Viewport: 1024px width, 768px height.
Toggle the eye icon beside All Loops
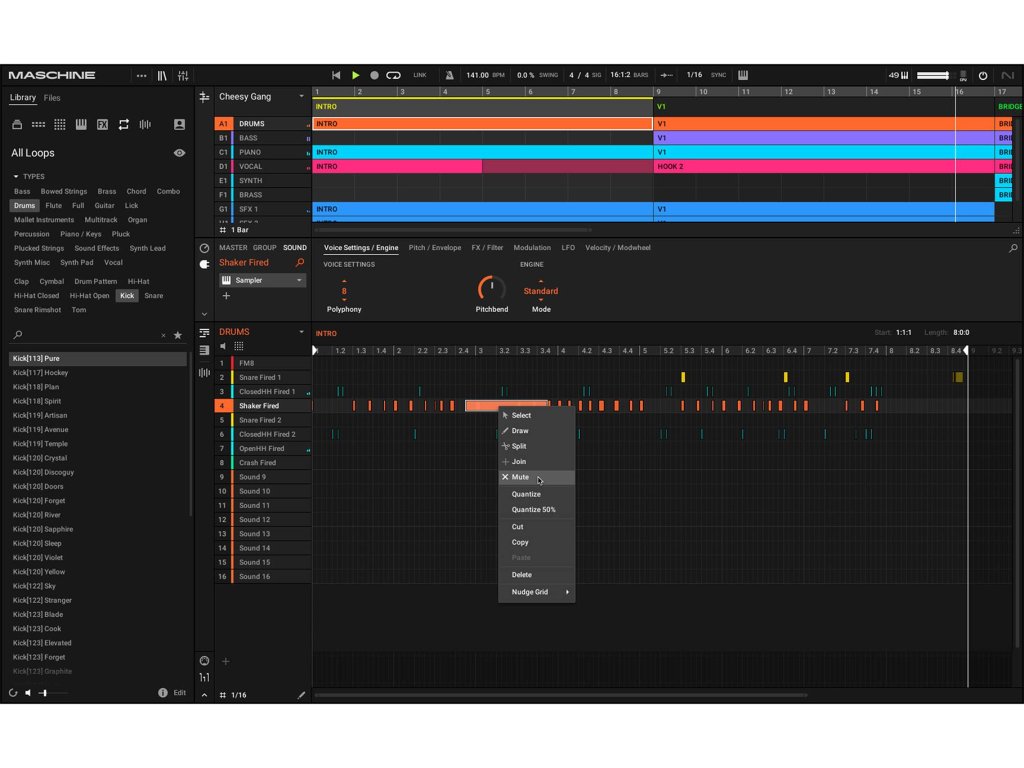pyautogui.click(x=179, y=153)
